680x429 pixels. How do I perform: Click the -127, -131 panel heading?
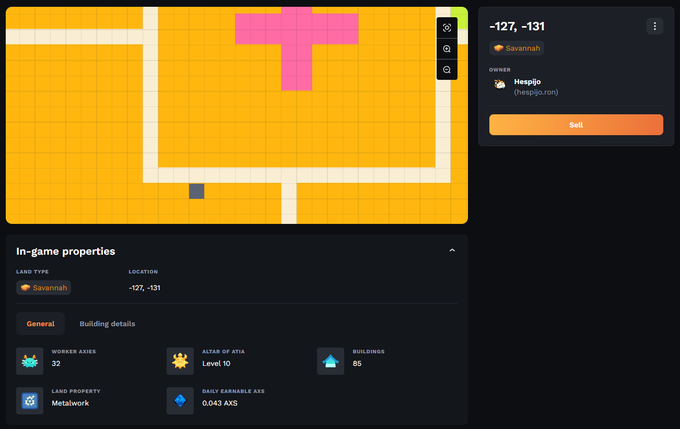[x=517, y=26]
